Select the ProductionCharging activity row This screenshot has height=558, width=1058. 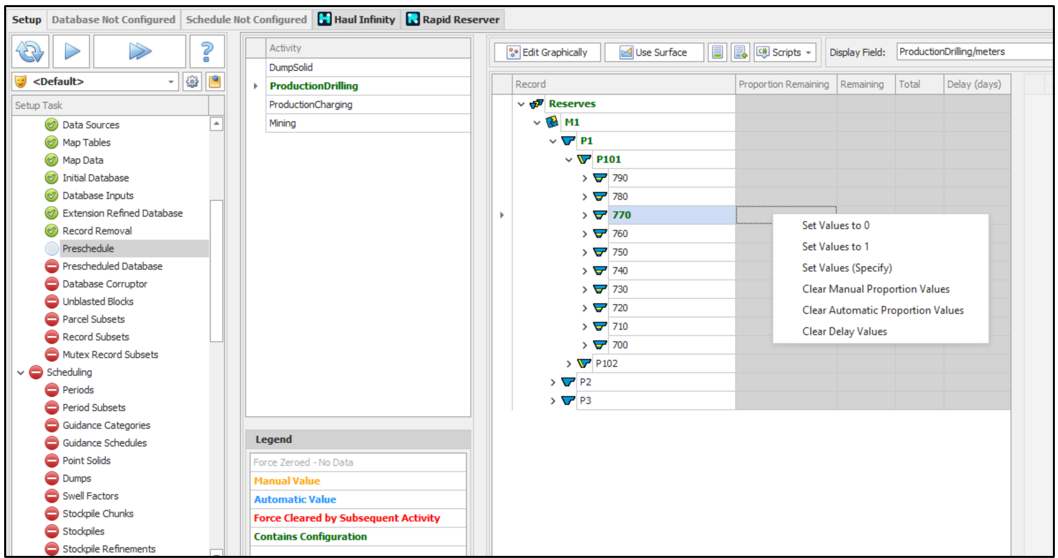tap(310, 105)
